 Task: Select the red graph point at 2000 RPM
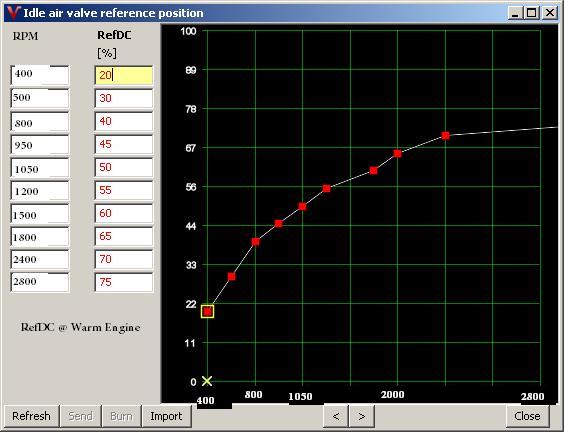click(x=397, y=154)
